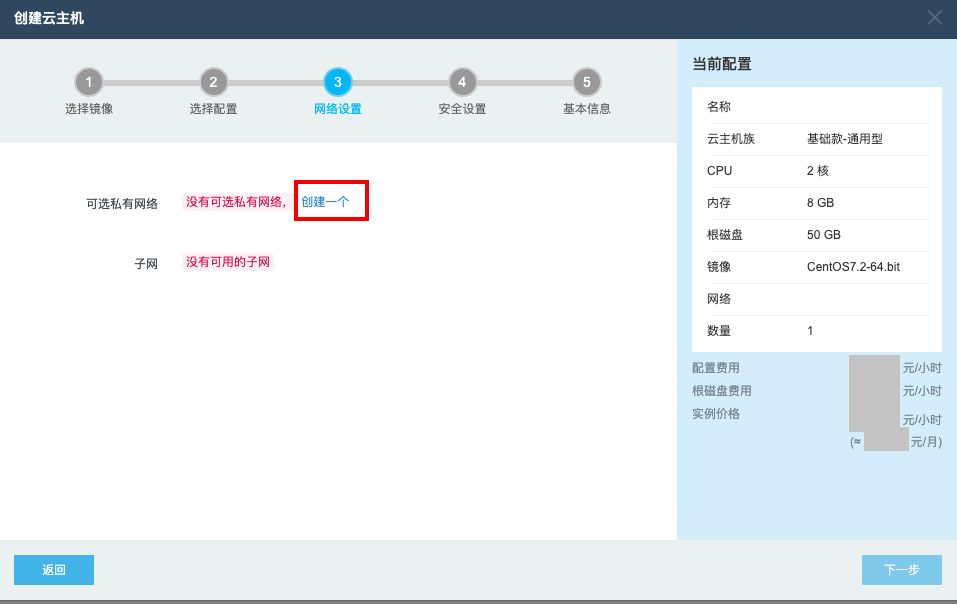Select the 选择镜像 step label
957x604 pixels.
(89, 109)
